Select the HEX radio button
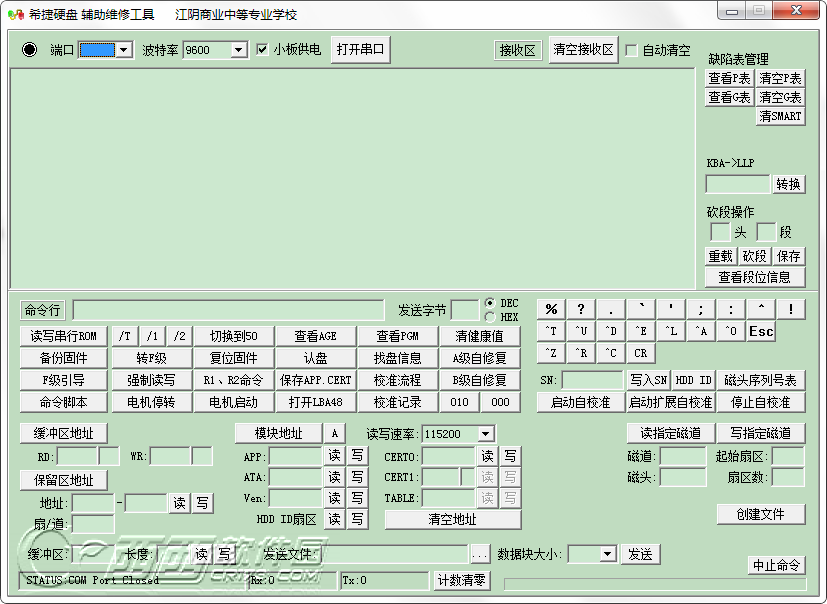827x604 pixels. tap(490, 317)
